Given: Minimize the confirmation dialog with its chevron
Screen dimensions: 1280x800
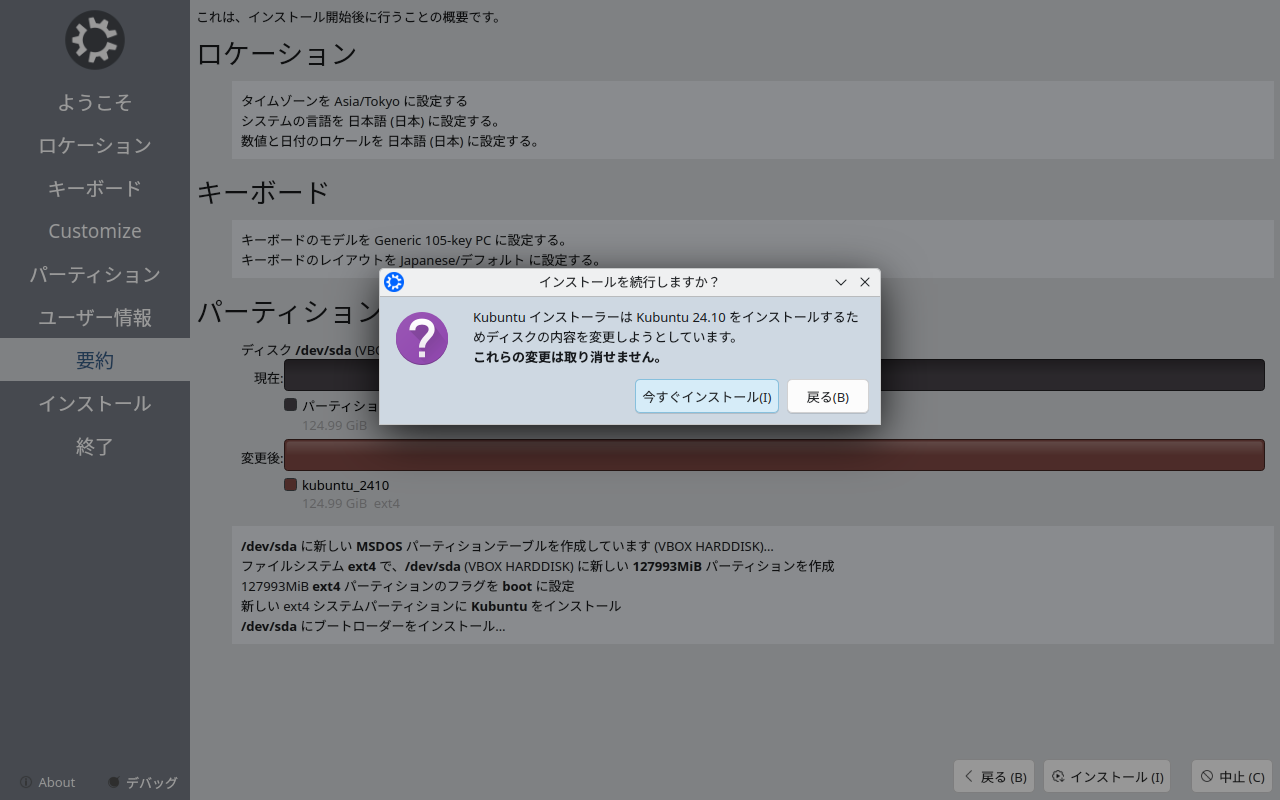Looking at the screenshot, I should click(841, 282).
